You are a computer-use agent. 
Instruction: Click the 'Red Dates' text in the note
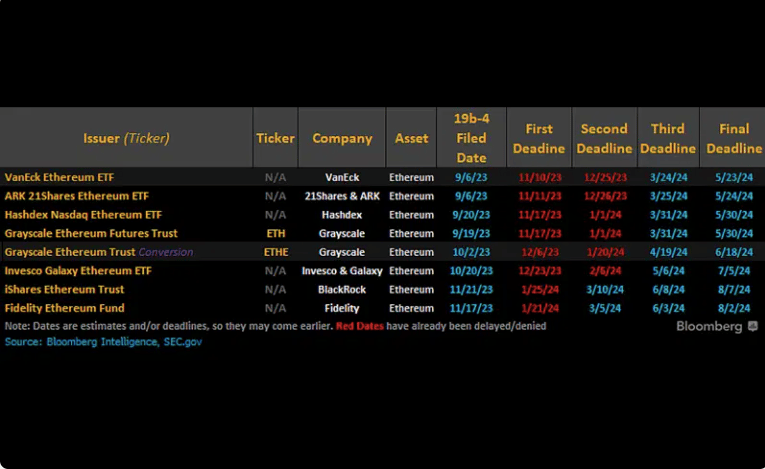[360, 326]
